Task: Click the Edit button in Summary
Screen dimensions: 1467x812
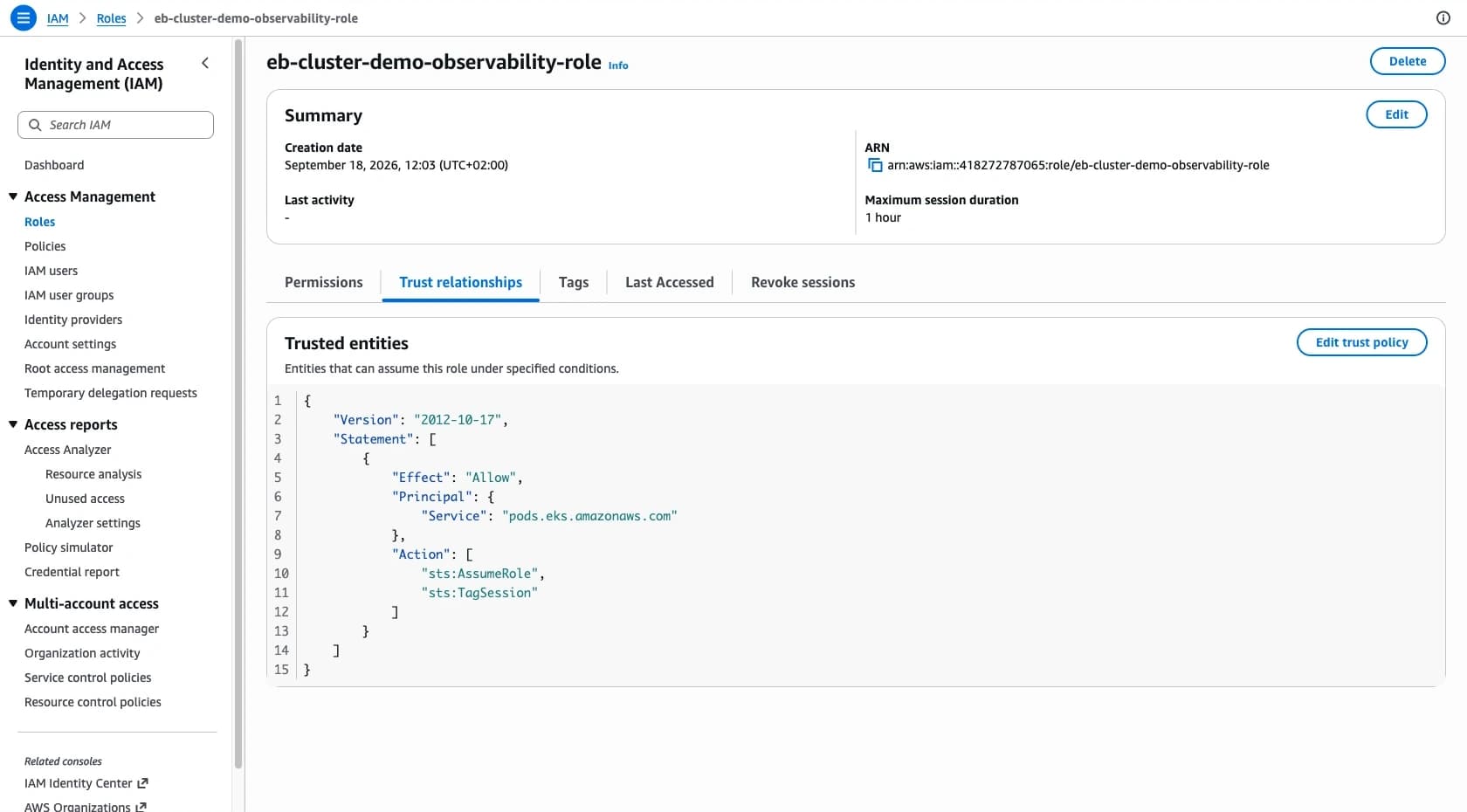Action: point(1396,114)
